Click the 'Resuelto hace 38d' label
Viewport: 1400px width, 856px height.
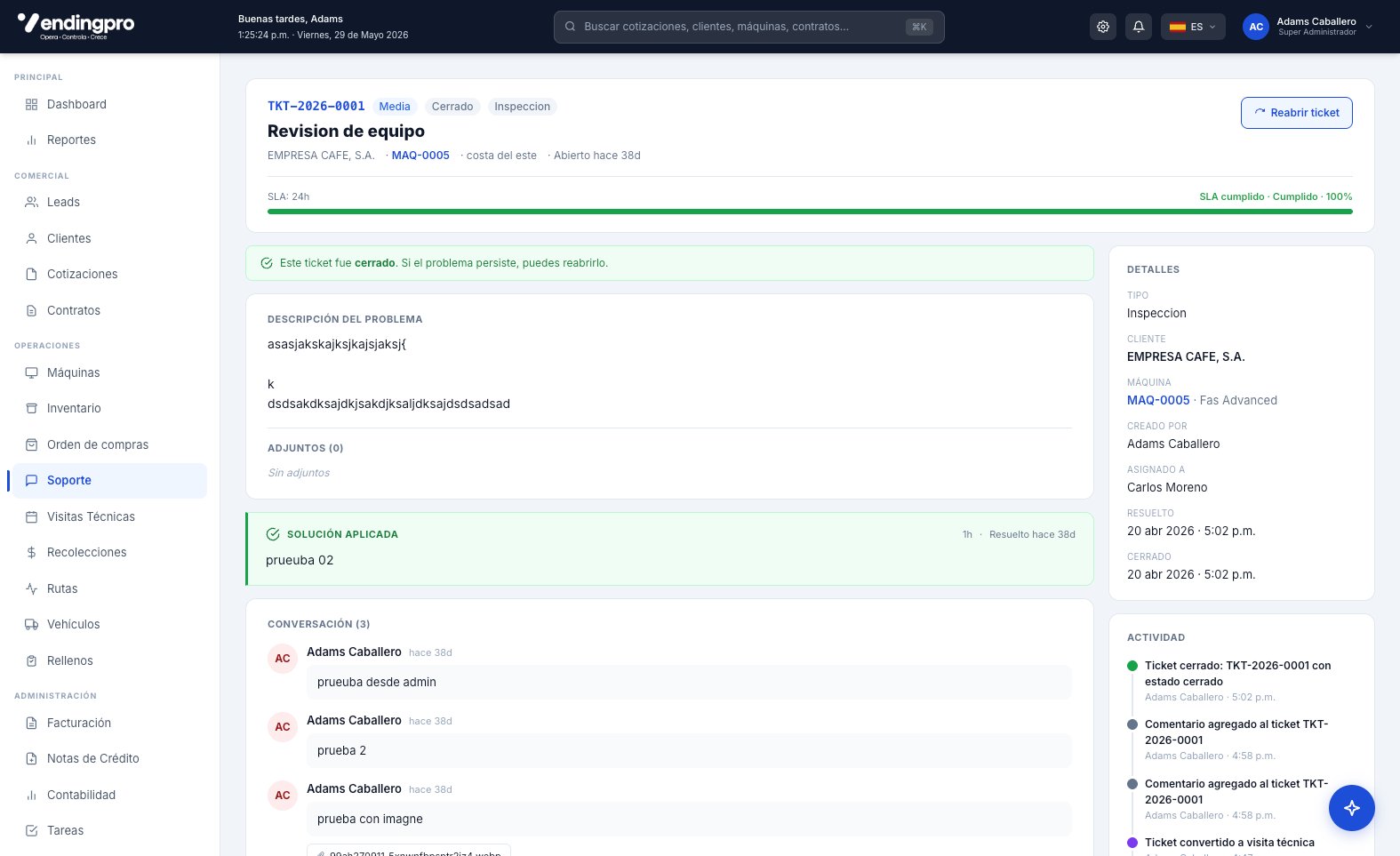(x=1032, y=535)
